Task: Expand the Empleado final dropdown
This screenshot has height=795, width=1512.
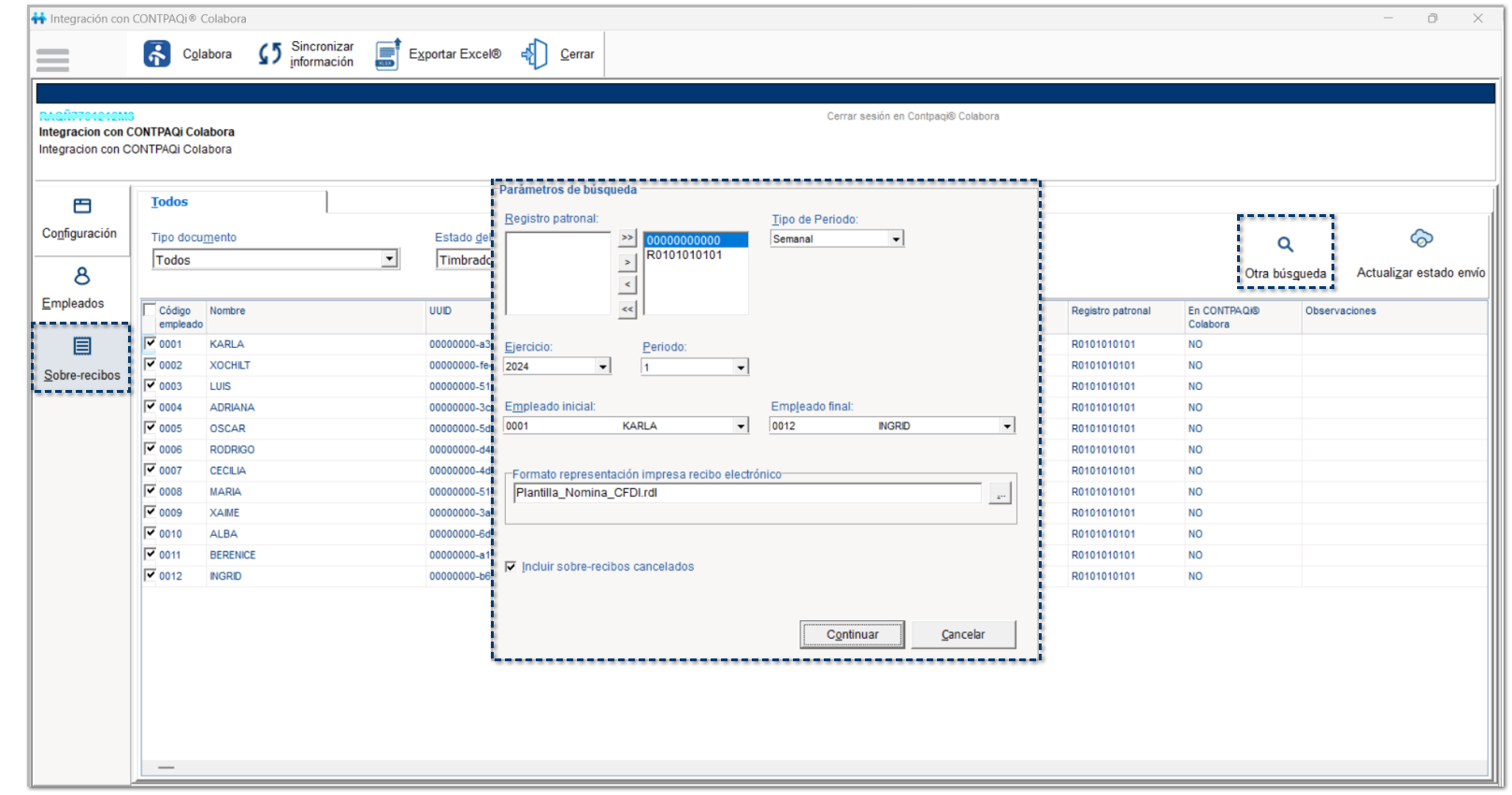Action: pyautogui.click(x=1007, y=426)
